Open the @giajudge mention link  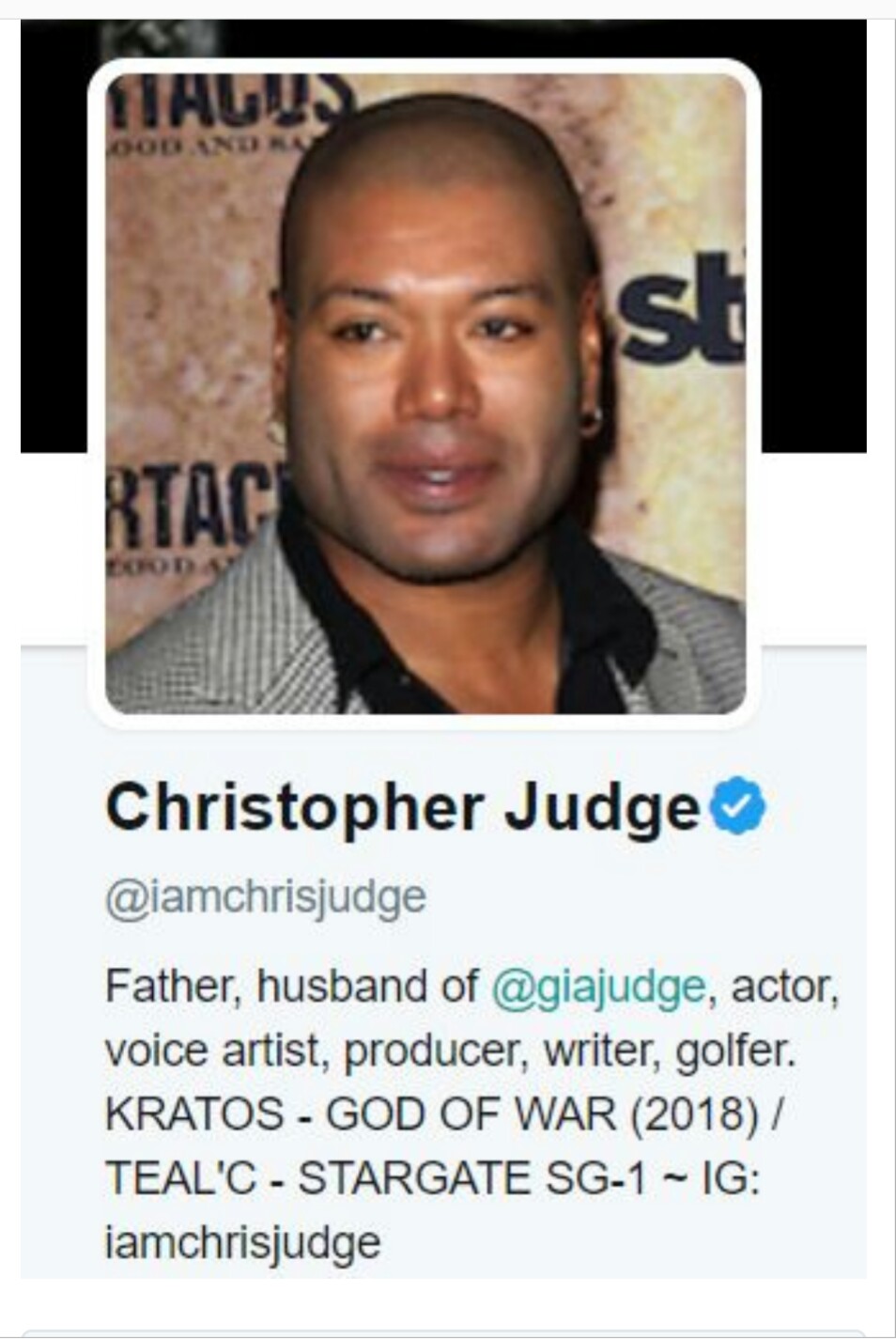[598, 987]
